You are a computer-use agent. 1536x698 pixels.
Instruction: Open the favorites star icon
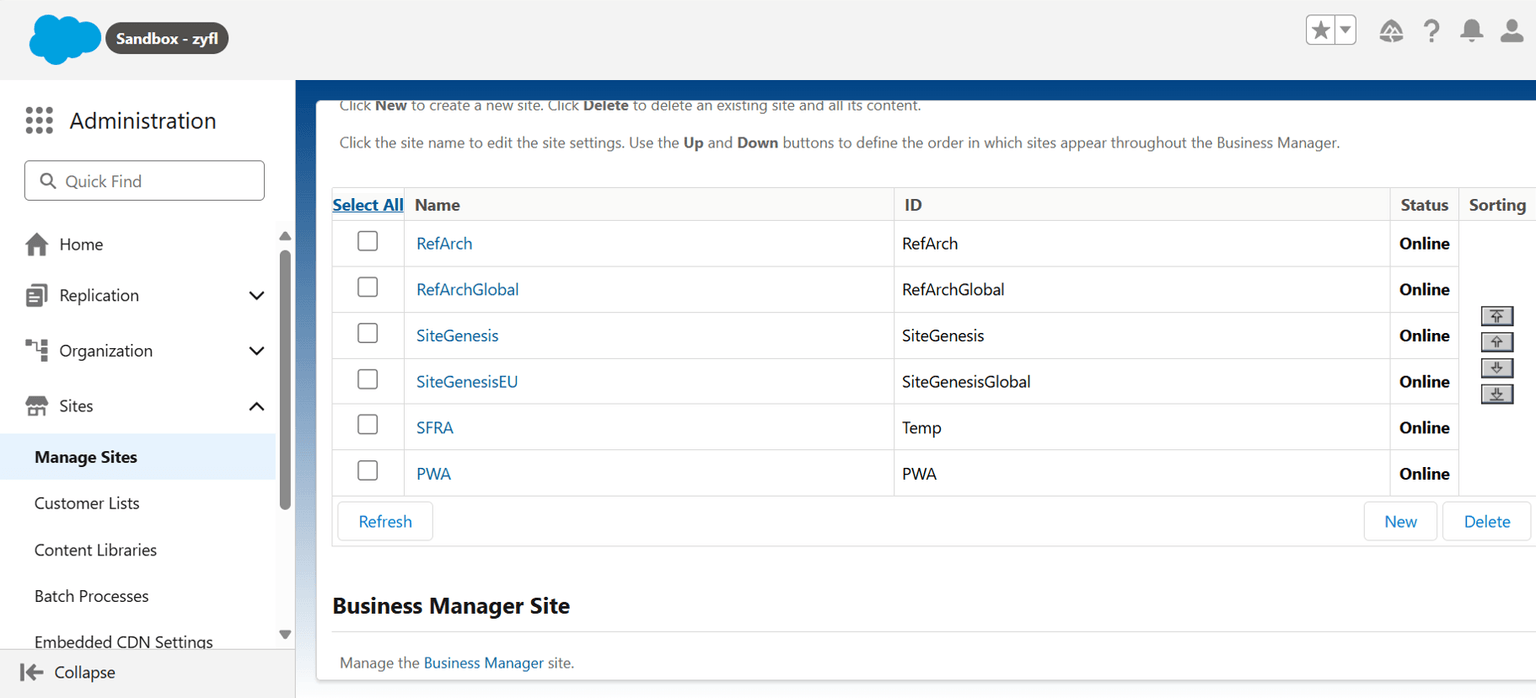1321,30
